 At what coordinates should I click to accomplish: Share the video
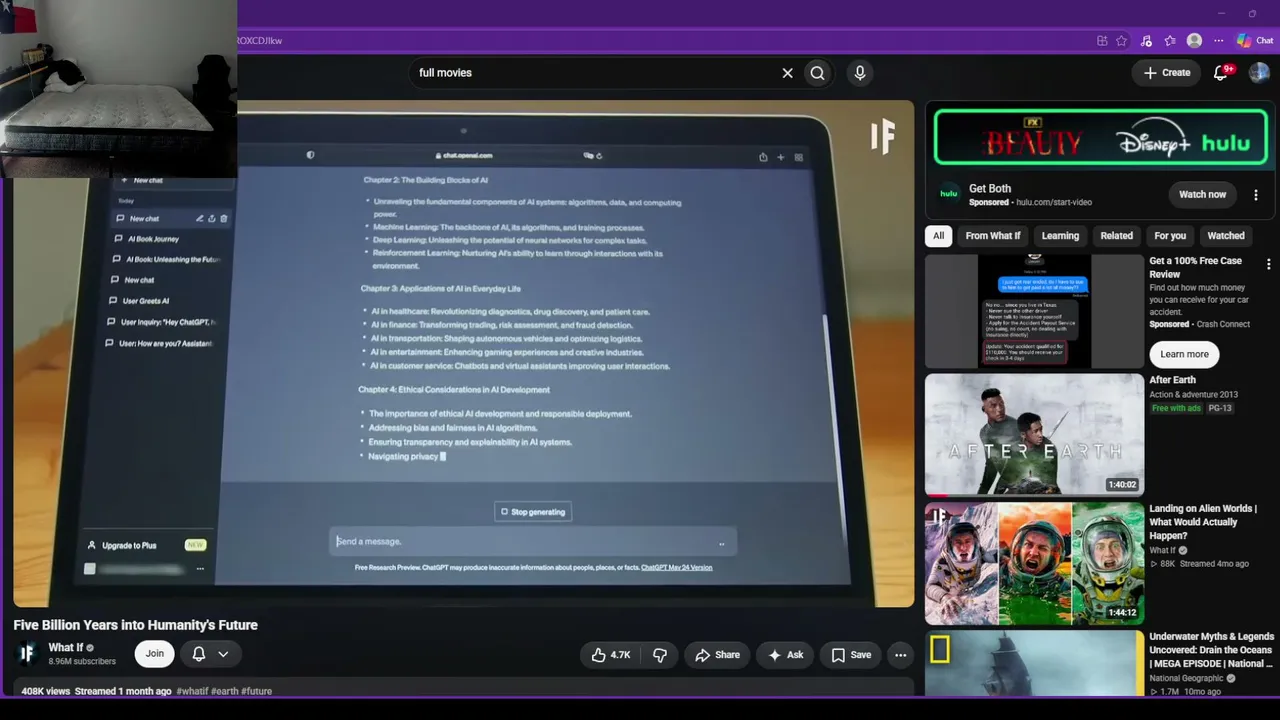[717, 655]
